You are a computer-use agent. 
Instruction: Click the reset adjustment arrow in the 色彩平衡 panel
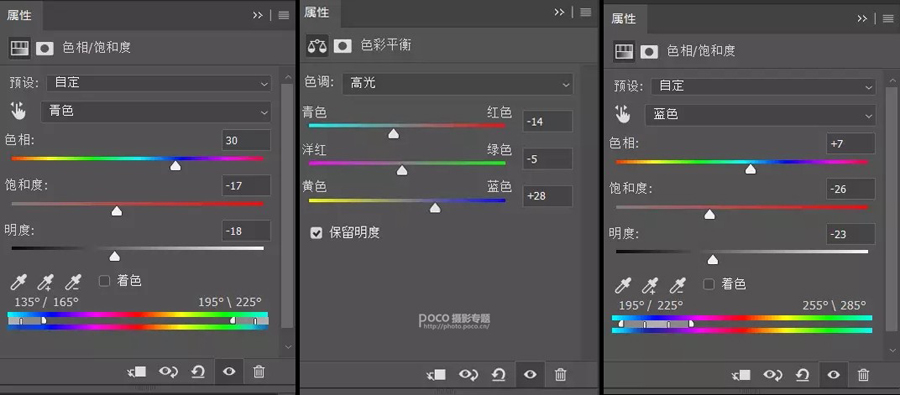click(x=499, y=375)
